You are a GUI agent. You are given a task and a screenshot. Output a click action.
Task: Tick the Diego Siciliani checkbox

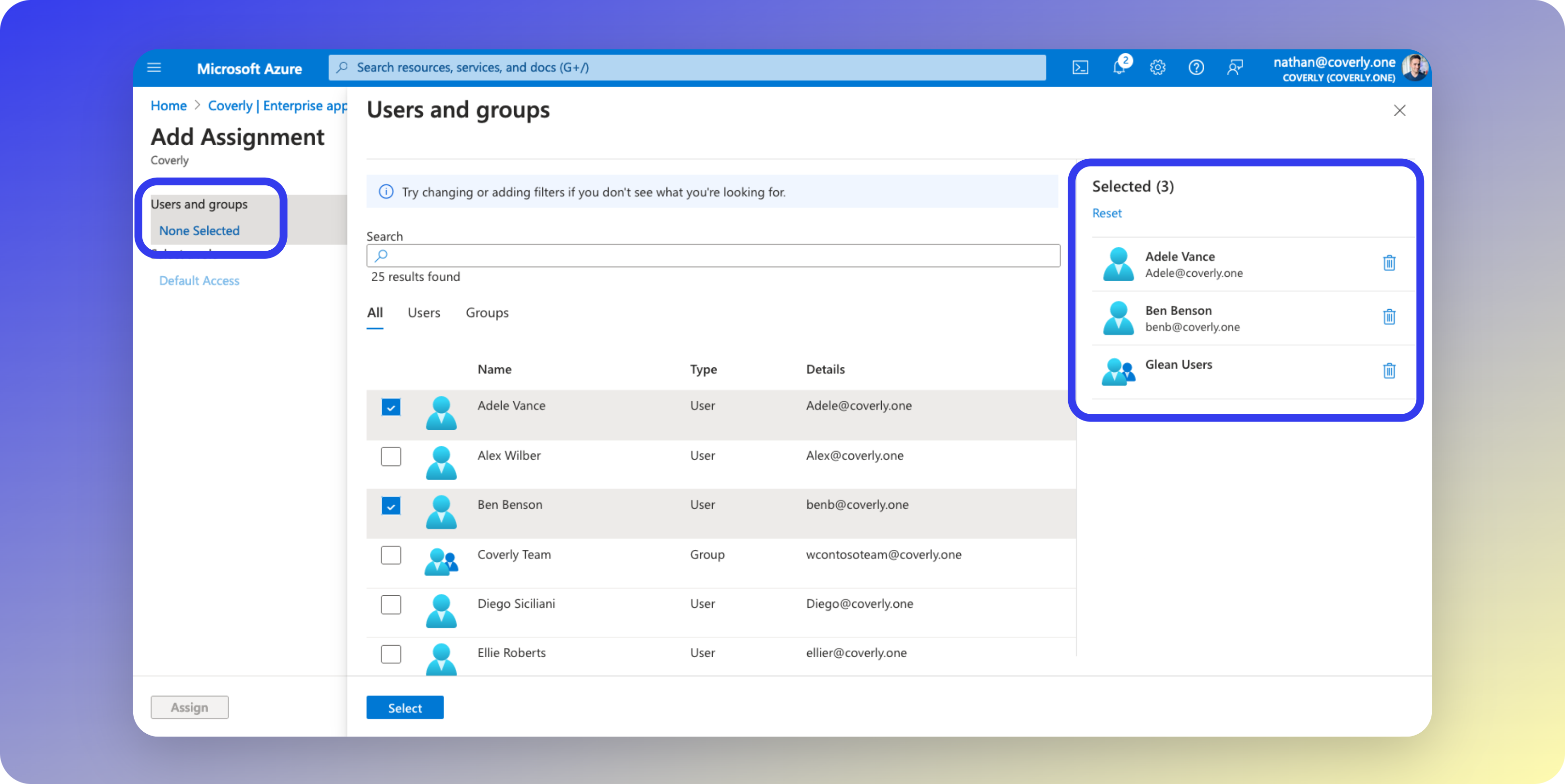tap(391, 604)
